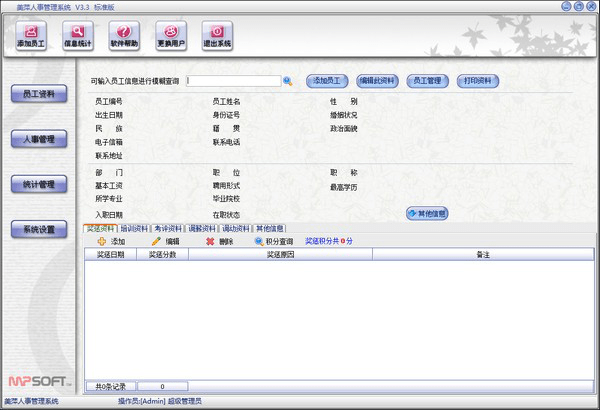Click the 积分查询 search icon
The image size is (600, 410).
(x=259, y=241)
